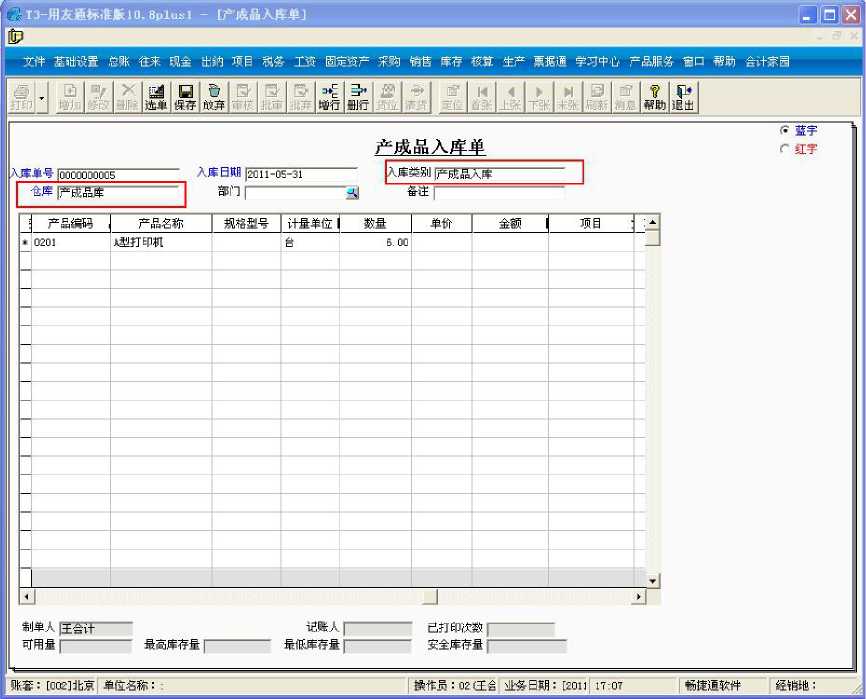Click the app icon below the title bar
Image resolution: width=866 pixels, height=699 pixels.
pos(15,36)
